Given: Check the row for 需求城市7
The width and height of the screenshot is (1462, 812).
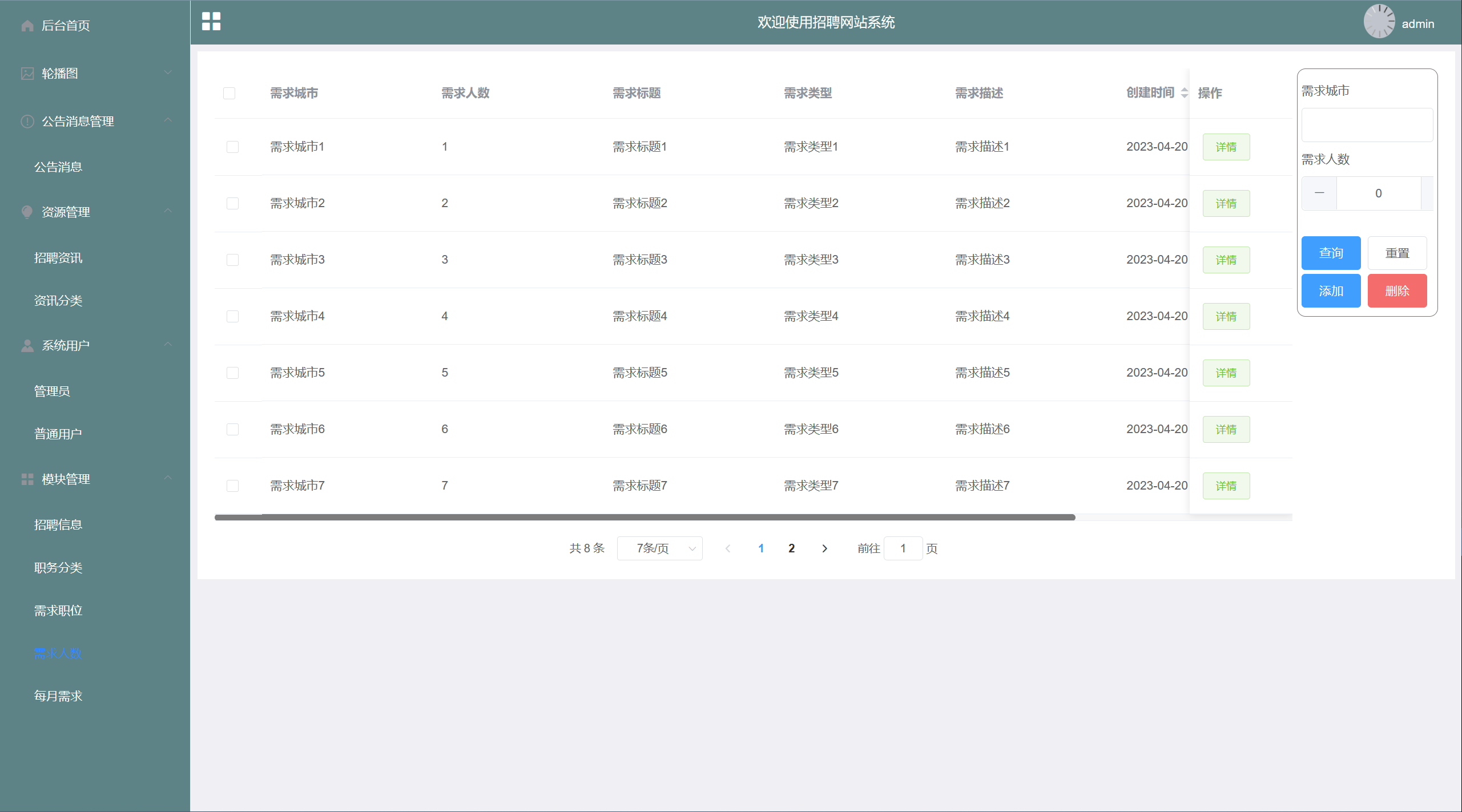Looking at the screenshot, I should click(x=232, y=486).
